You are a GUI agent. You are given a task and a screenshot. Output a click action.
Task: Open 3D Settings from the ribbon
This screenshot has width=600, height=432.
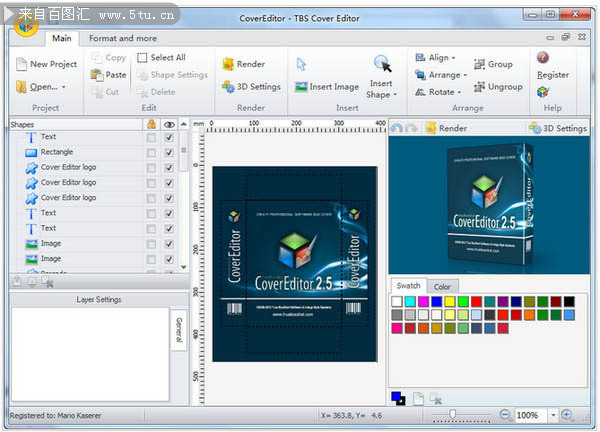229,87
